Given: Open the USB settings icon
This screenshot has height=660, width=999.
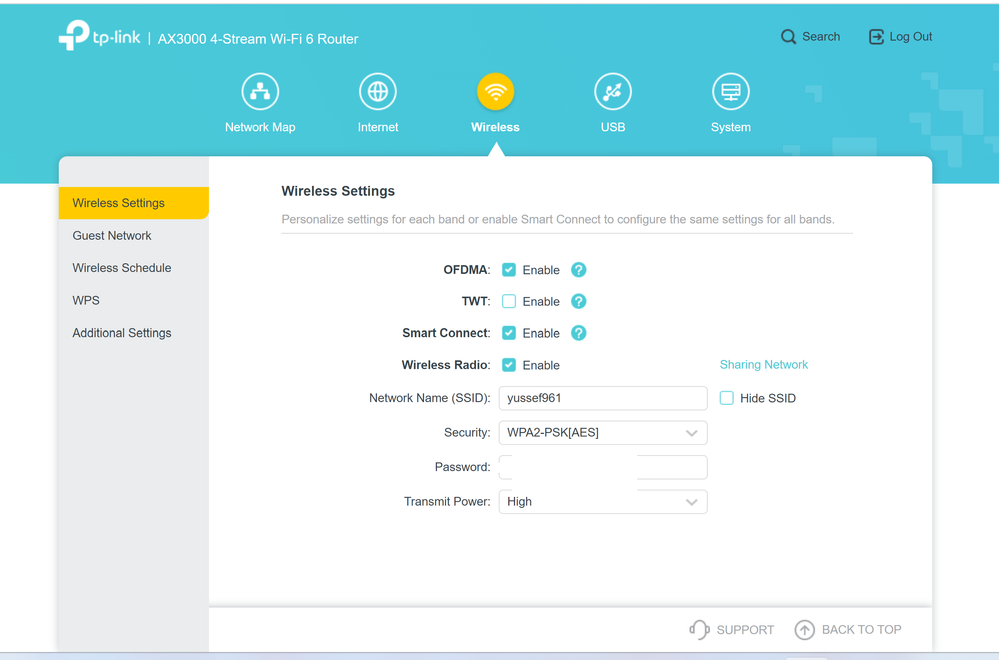Looking at the screenshot, I should pos(613,92).
